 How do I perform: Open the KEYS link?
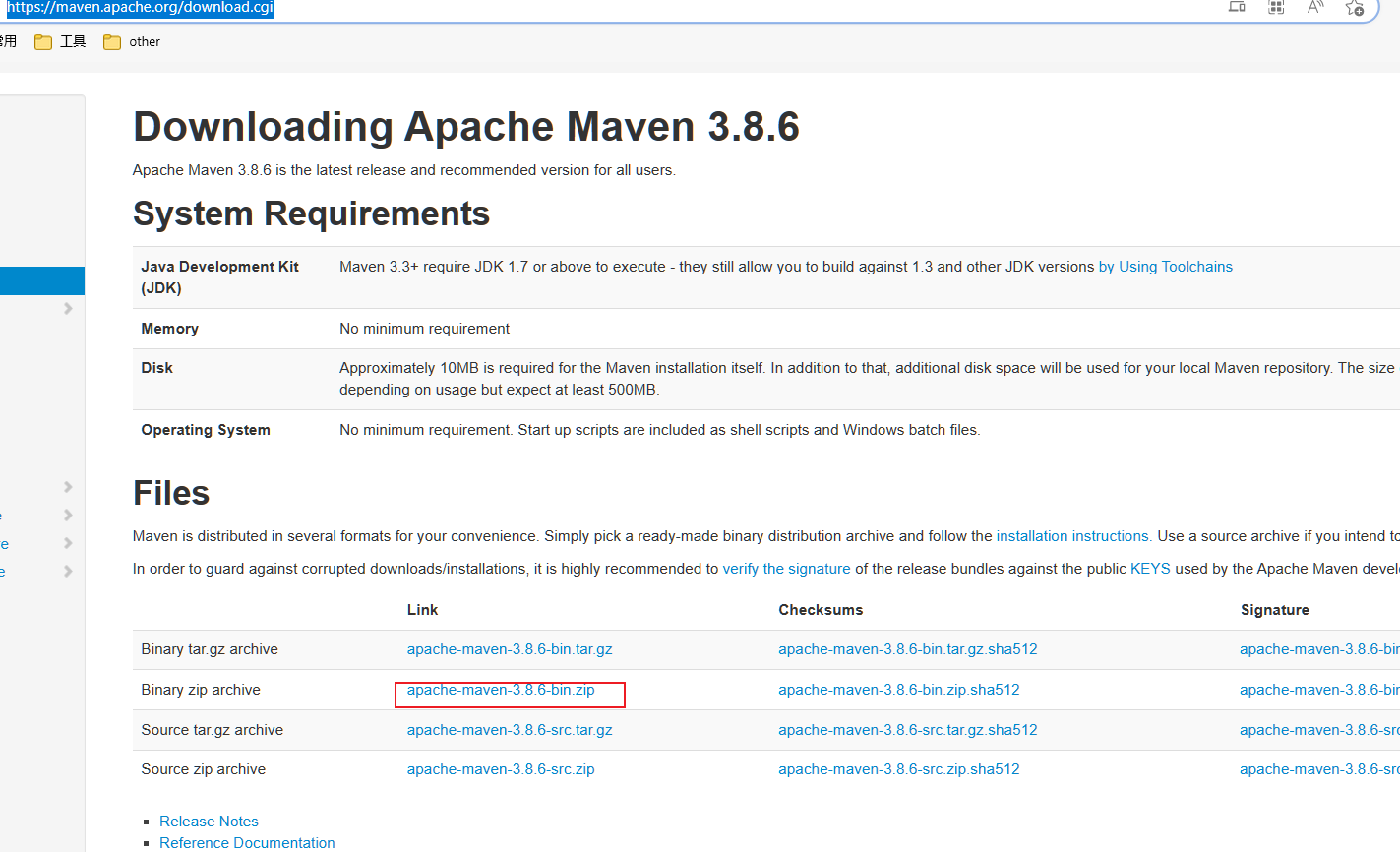point(1150,569)
